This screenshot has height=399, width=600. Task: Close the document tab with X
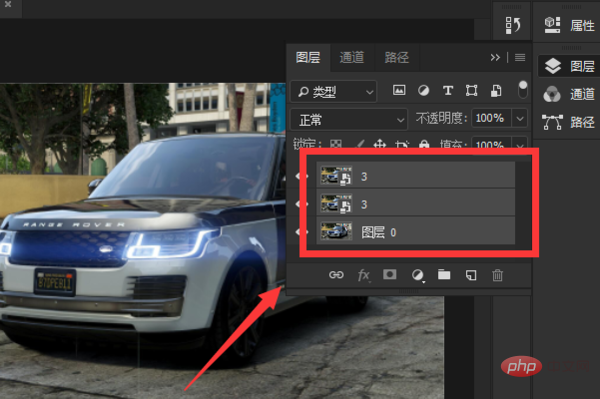coord(8,5)
